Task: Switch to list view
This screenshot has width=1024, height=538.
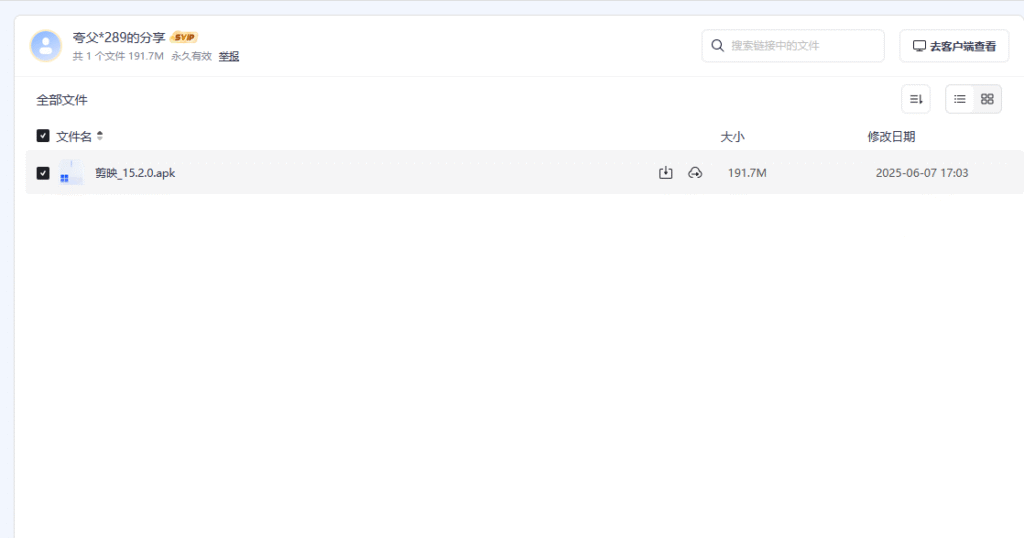Action: 960,99
